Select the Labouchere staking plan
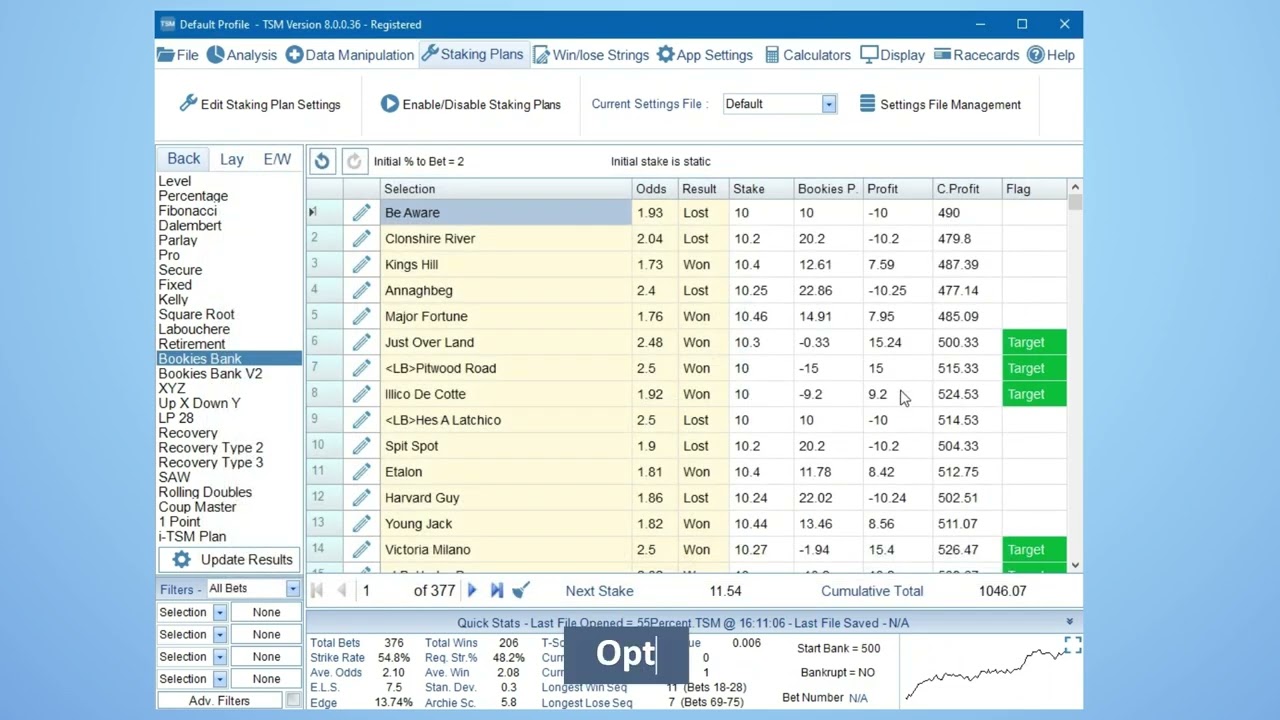The image size is (1280, 720). click(x=194, y=329)
